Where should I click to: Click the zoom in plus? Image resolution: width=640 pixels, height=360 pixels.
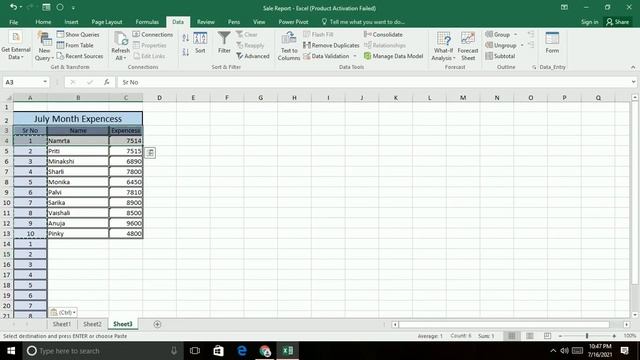pyautogui.click(x=614, y=336)
